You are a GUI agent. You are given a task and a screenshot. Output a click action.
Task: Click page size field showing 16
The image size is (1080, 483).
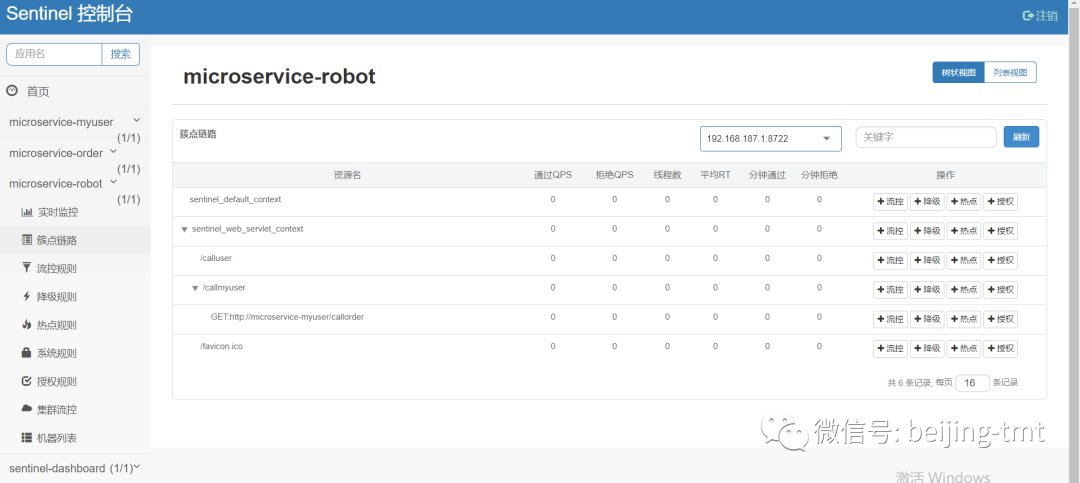(972, 382)
